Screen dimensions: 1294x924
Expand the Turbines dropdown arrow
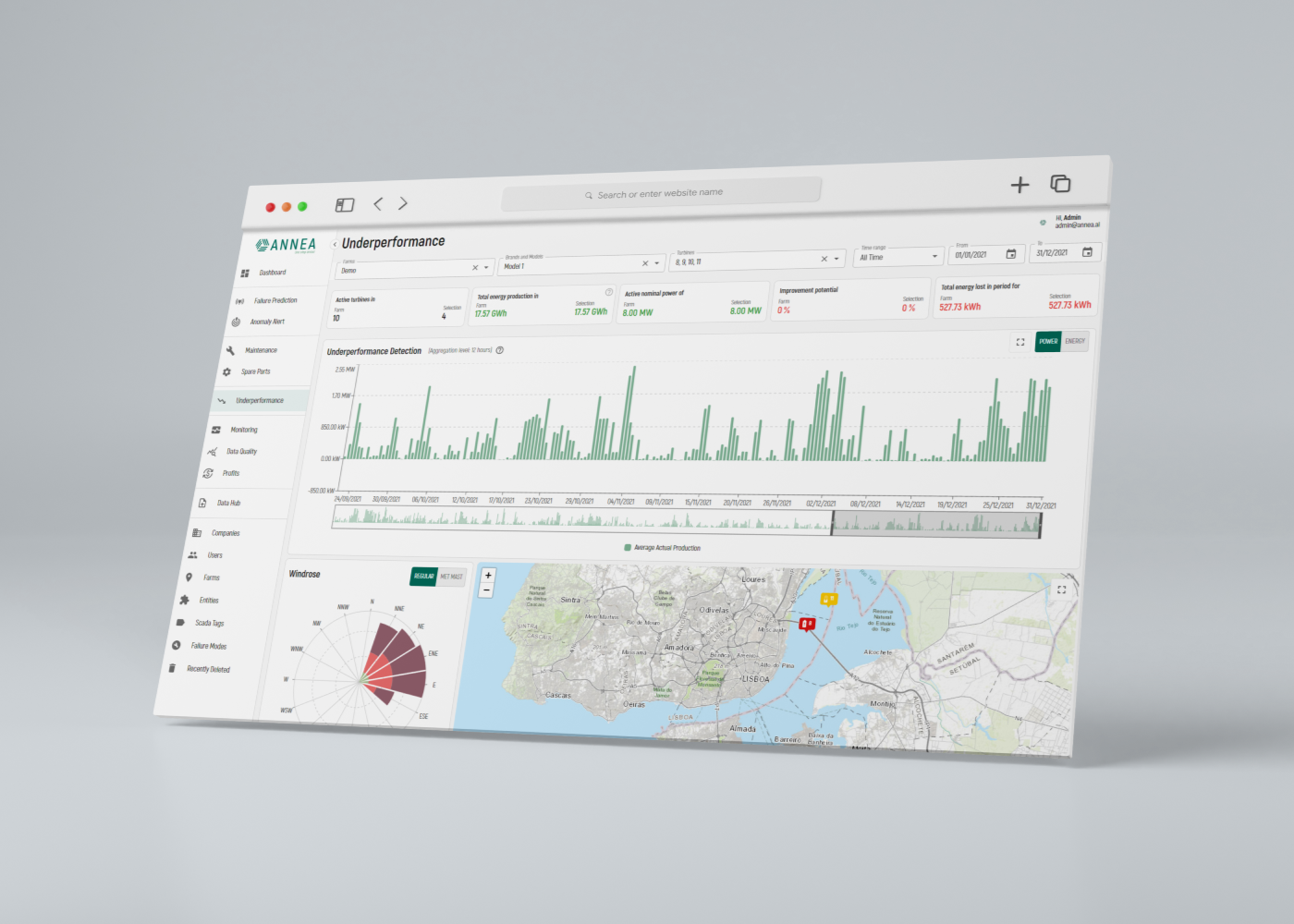click(836, 259)
